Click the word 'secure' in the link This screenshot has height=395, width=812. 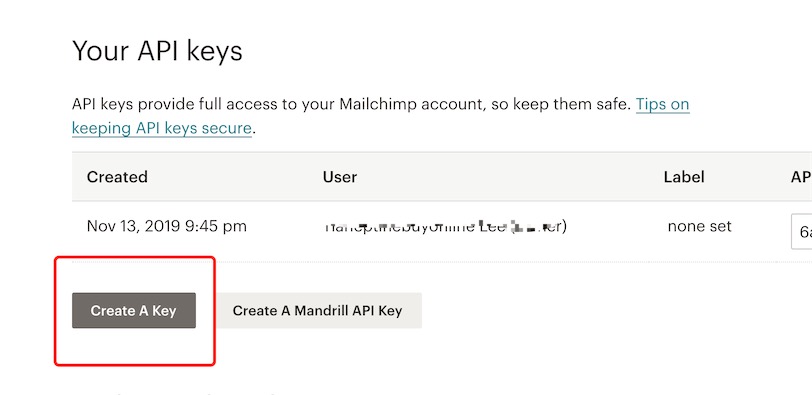226,127
